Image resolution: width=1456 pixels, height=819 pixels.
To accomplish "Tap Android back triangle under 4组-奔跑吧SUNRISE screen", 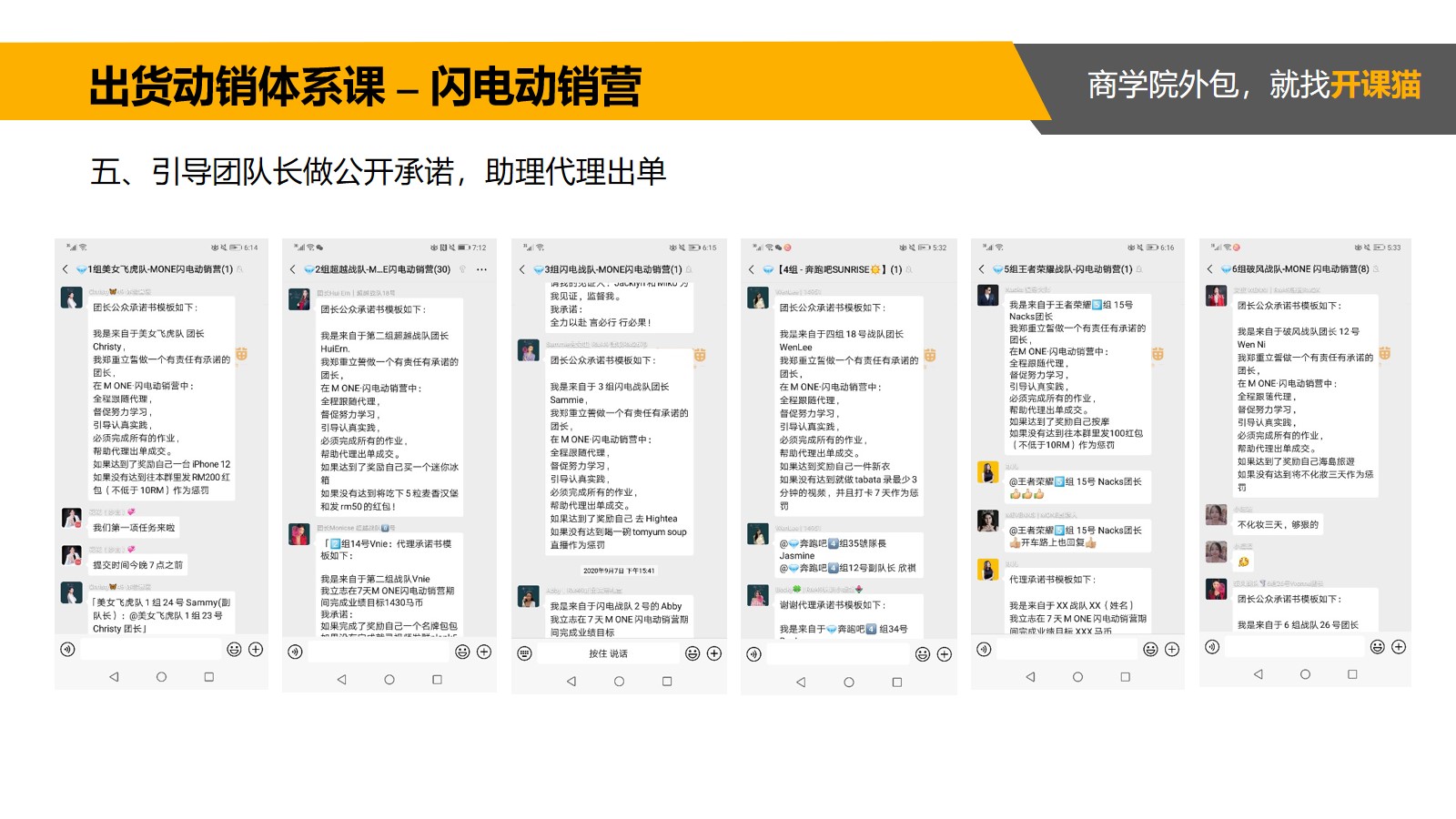I will (801, 682).
